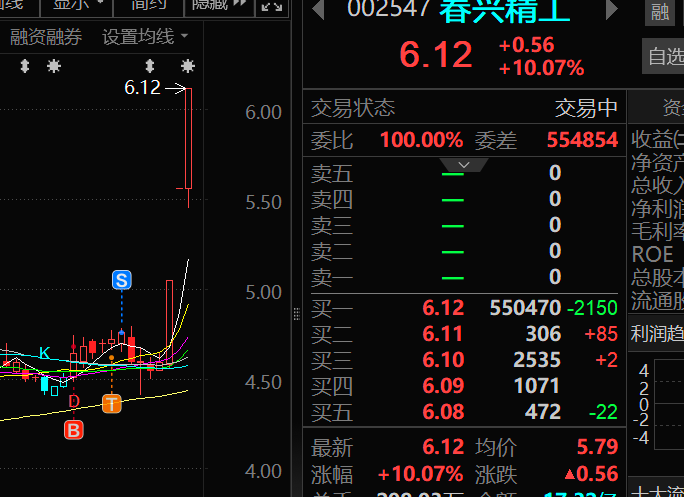
Task: Collapse order book with chevron handle
Action: 464,165
